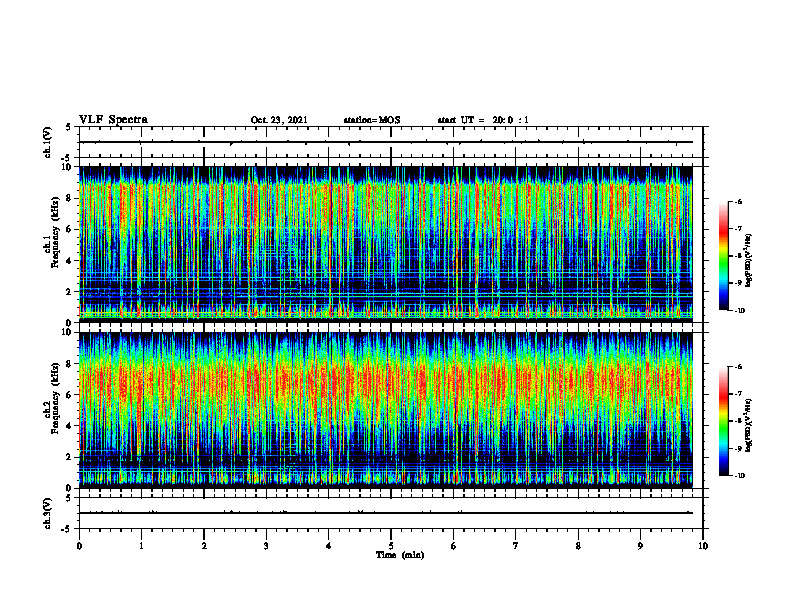The width and height of the screenshot is (792, 612).
Task: Click the time axis tick label '2'
Action: [204, 546]
